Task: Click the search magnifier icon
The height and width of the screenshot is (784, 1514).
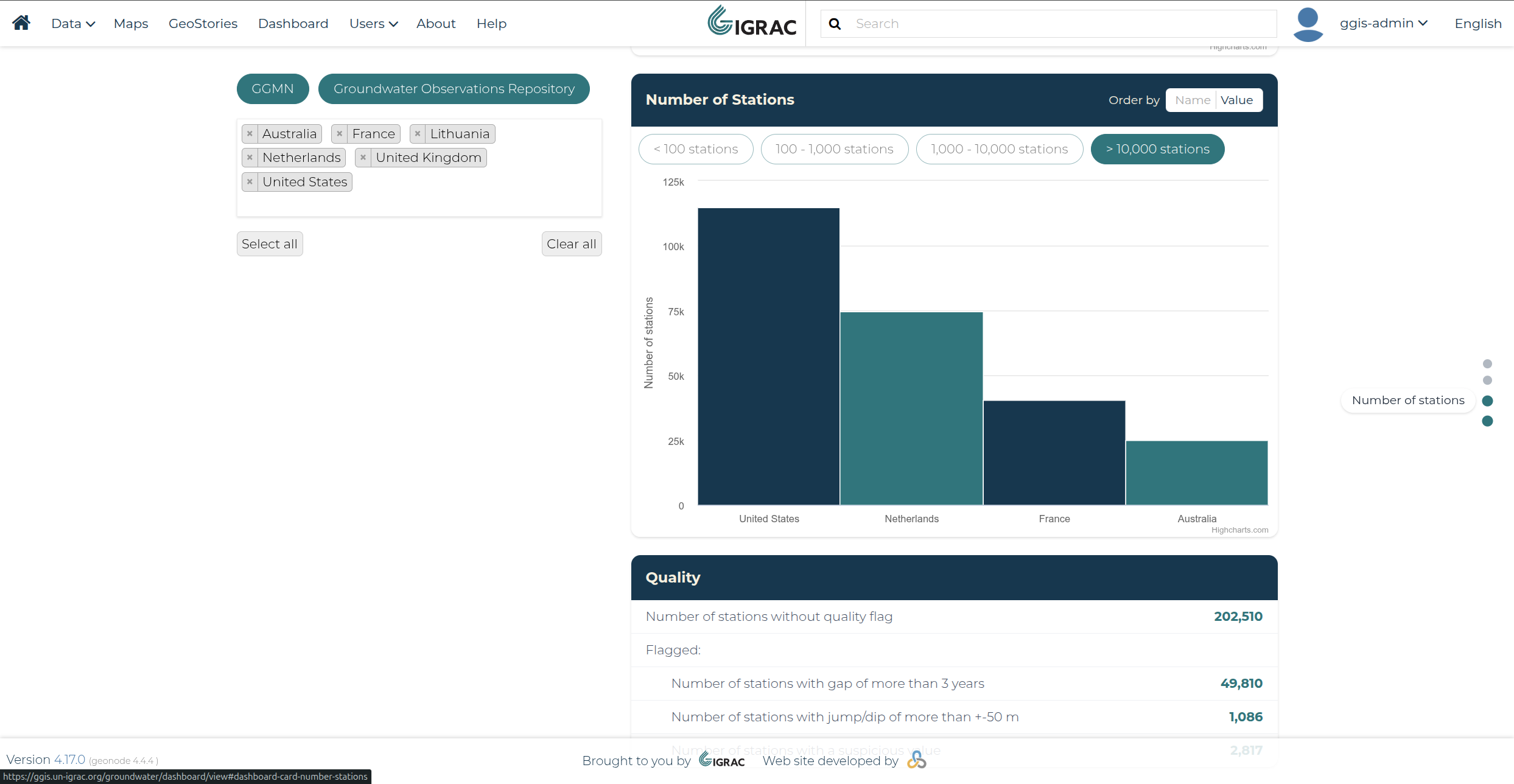Action: tap(835, 24)
